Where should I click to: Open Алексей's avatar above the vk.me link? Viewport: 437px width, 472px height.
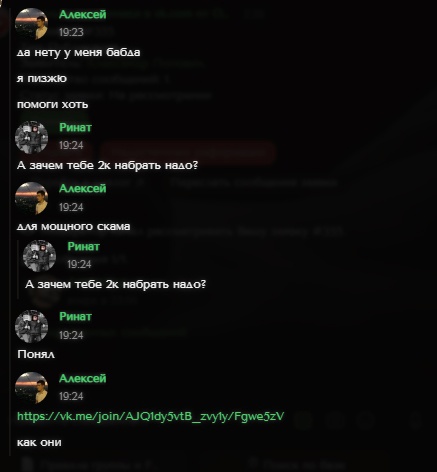coord(32,388)
